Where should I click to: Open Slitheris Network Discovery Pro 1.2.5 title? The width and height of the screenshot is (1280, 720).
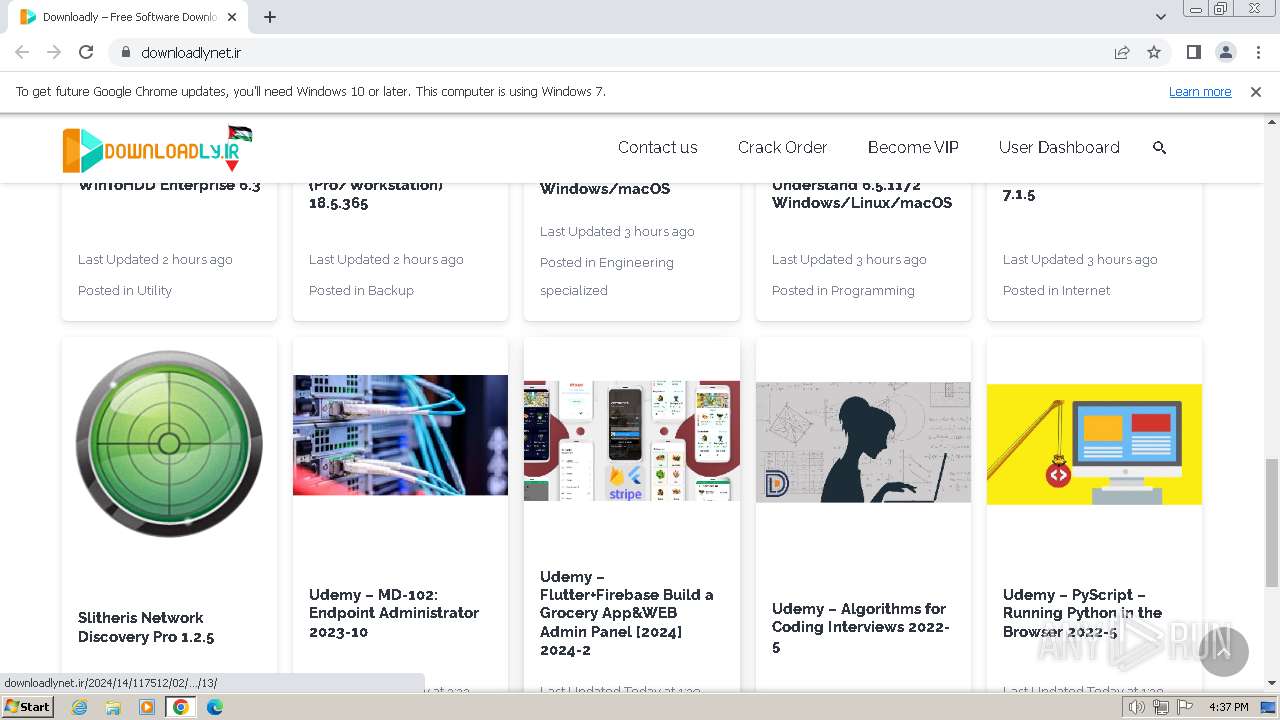tap(146, 627)
